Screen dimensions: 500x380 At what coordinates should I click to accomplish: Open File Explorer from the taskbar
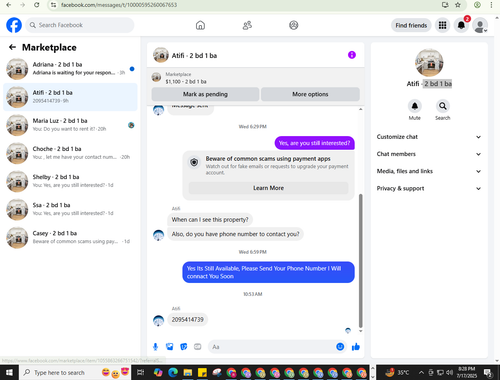pyautogui.click(x=188, y=372)
